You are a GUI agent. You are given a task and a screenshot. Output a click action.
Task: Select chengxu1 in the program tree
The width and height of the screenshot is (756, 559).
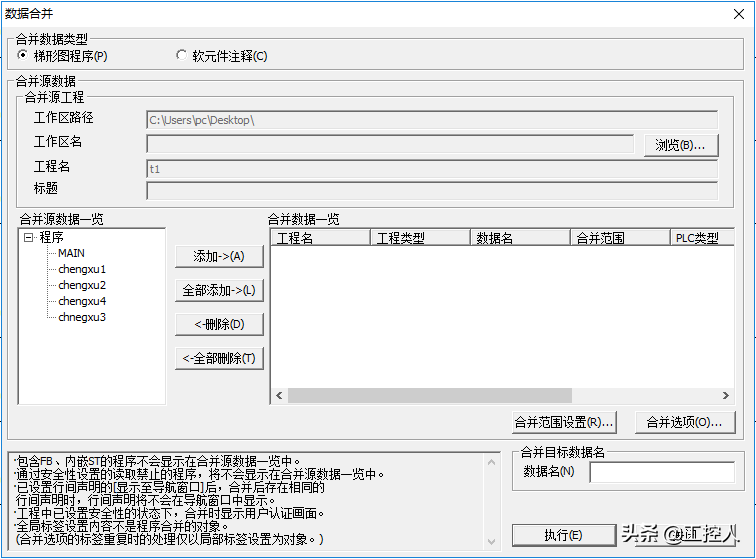pyautogui.click(x=82, y=269)
